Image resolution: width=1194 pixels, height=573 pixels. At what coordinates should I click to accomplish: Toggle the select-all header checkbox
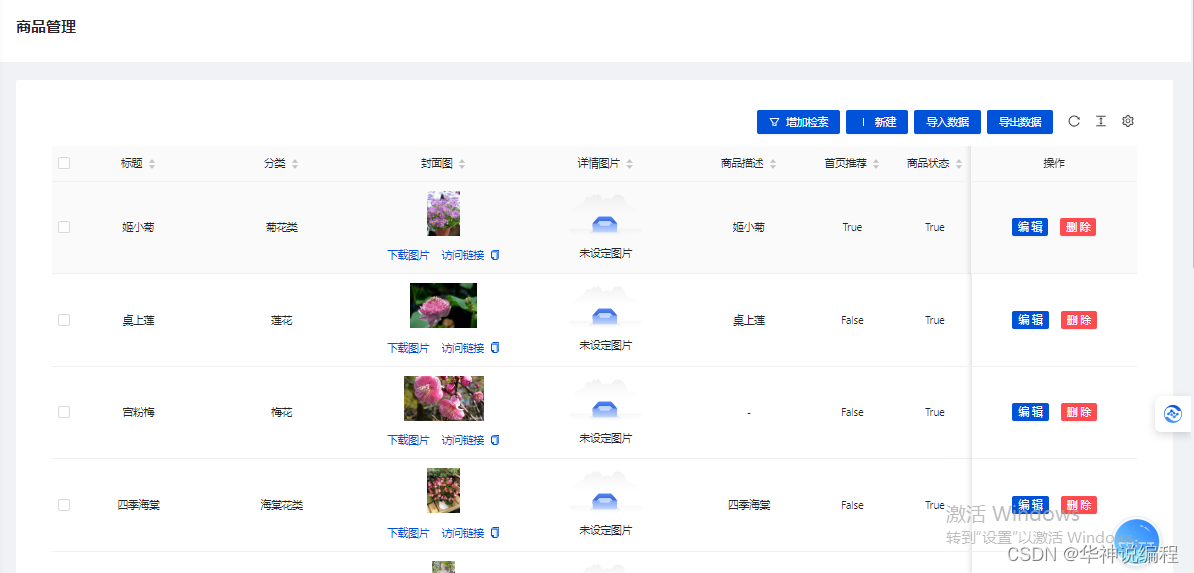64,163
